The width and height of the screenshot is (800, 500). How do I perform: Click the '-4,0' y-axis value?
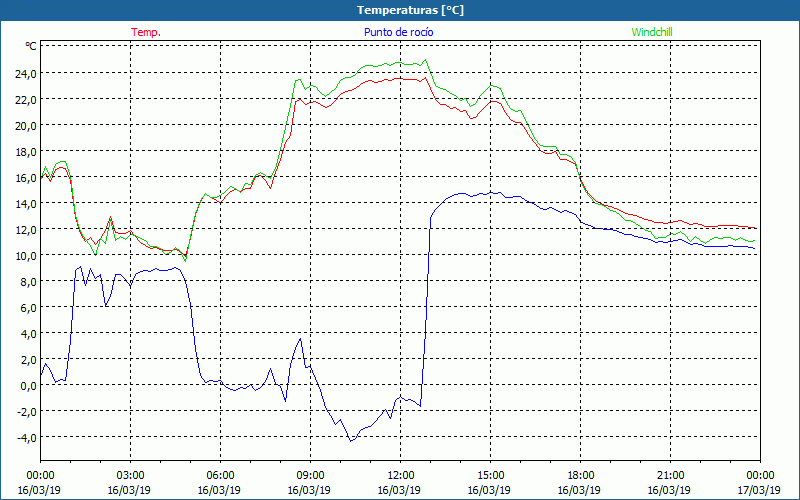(x=27, y=438)
